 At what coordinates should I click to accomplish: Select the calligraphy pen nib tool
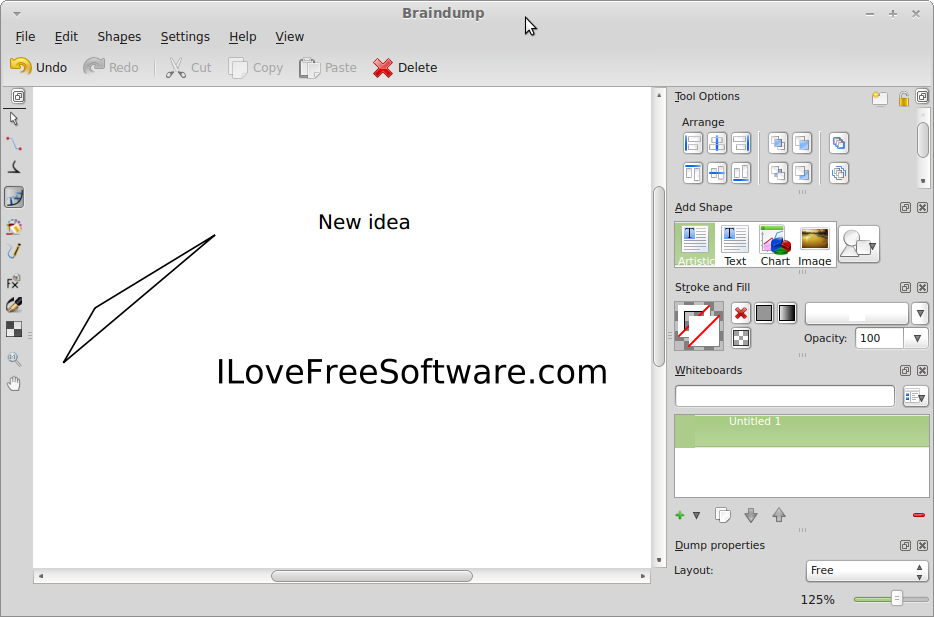(x=14, y=305)
